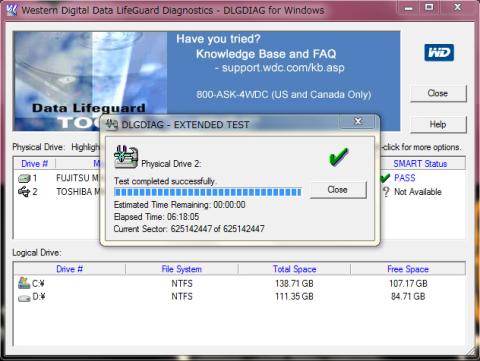Image resolution: width=480 pixels, height=361 pixels.
Task: Click the completed test progress bar
Action: (x=208, y=192)
